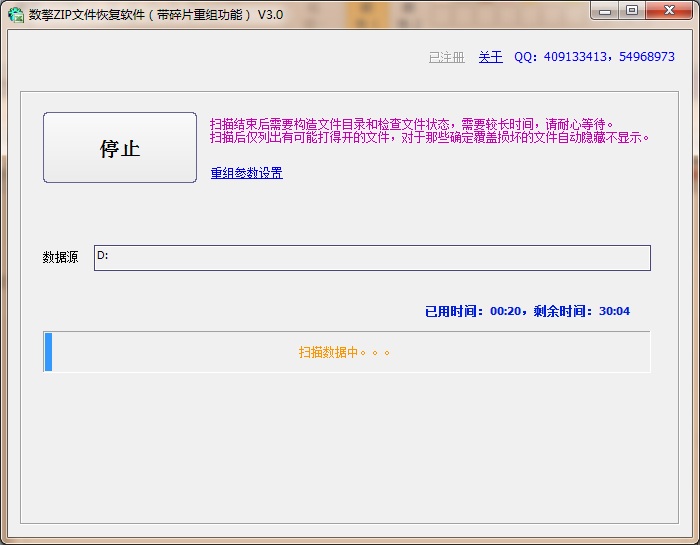Click the 已注册 link
The width and height of the screenshot is (700, 545).
coord(446,57)
